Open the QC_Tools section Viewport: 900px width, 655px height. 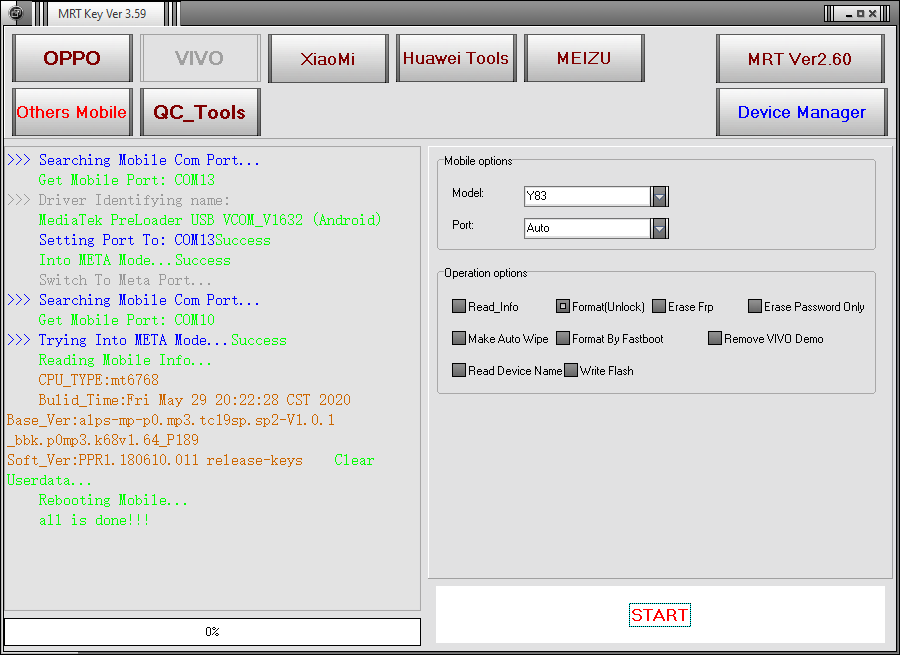click(x=200, y=112)
